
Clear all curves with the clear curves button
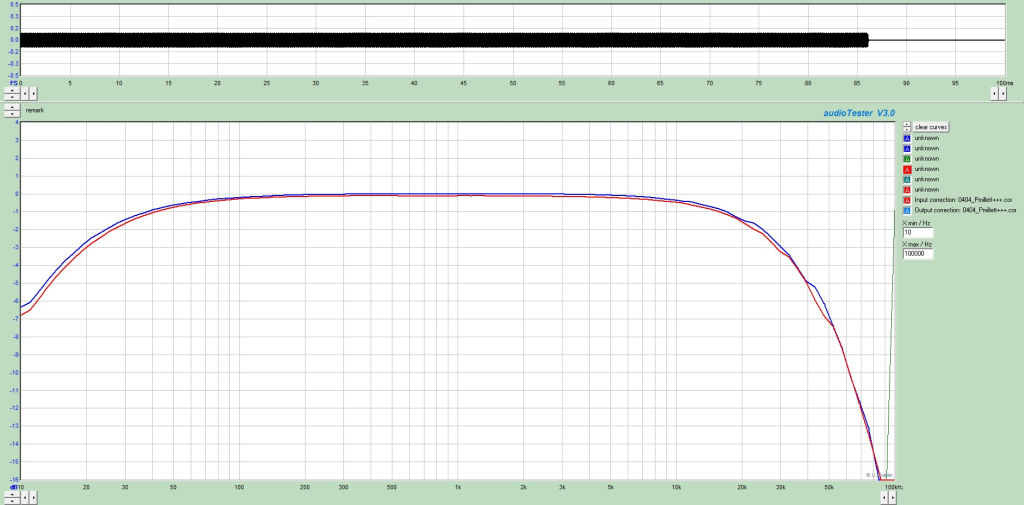click(x=931, y=126)
